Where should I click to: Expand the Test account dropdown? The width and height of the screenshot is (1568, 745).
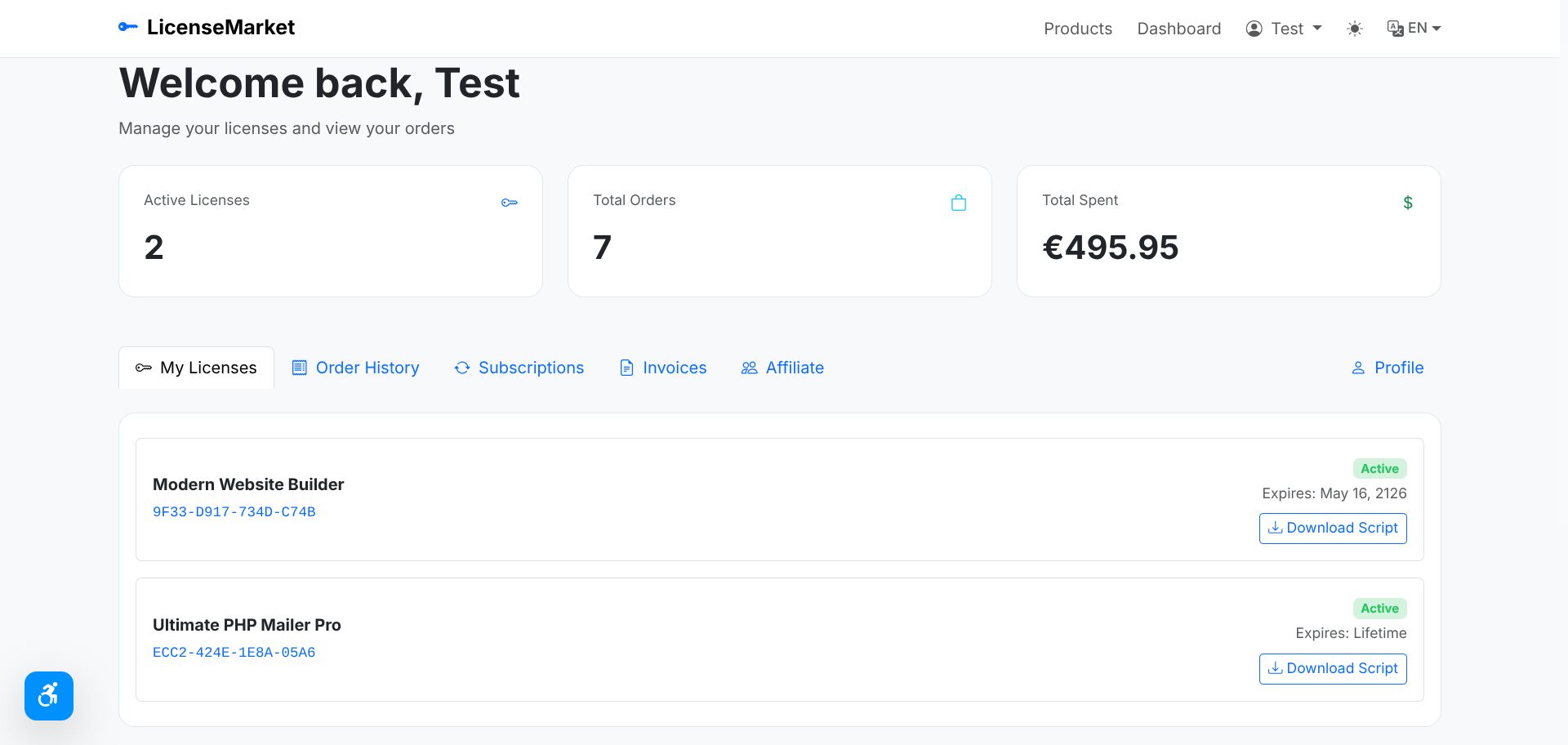point(1284,29)
